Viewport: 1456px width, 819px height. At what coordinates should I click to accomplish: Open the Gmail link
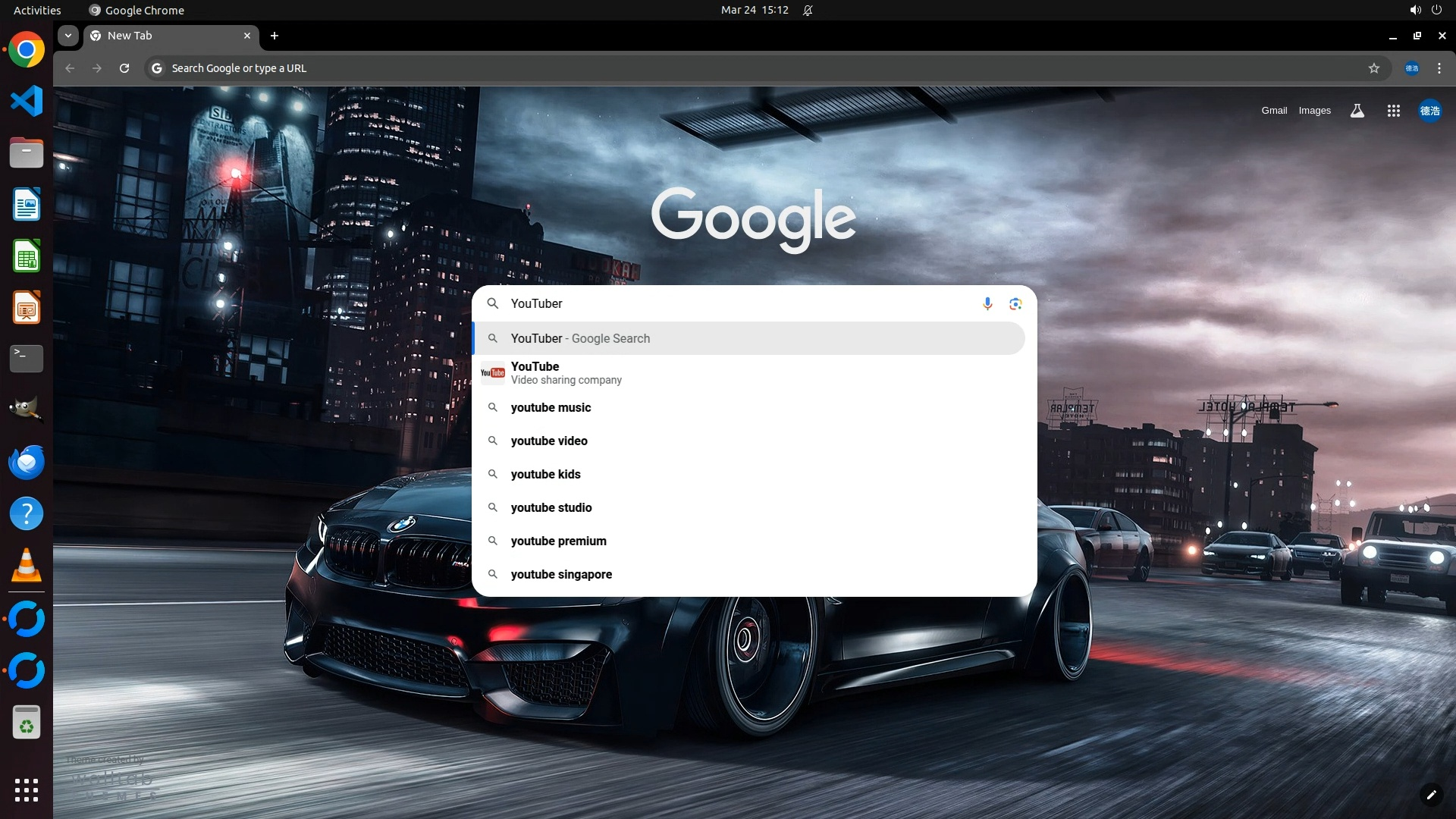pyautogui.click(x=1274, y=111)
